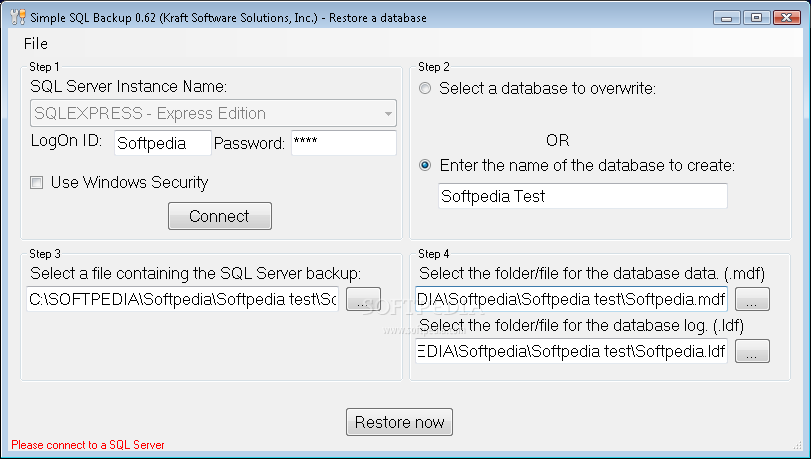This screenshot has width=811, height=459.
Task: Maximize the Simple SQL Backup window
Action: click(x=756, y=18)
